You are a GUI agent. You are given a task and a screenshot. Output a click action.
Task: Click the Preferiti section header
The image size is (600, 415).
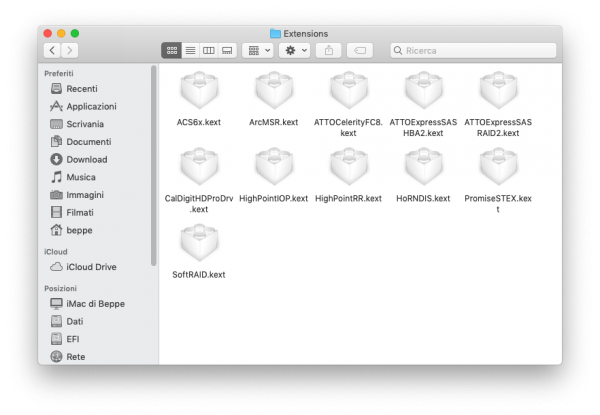pos(59,73)
